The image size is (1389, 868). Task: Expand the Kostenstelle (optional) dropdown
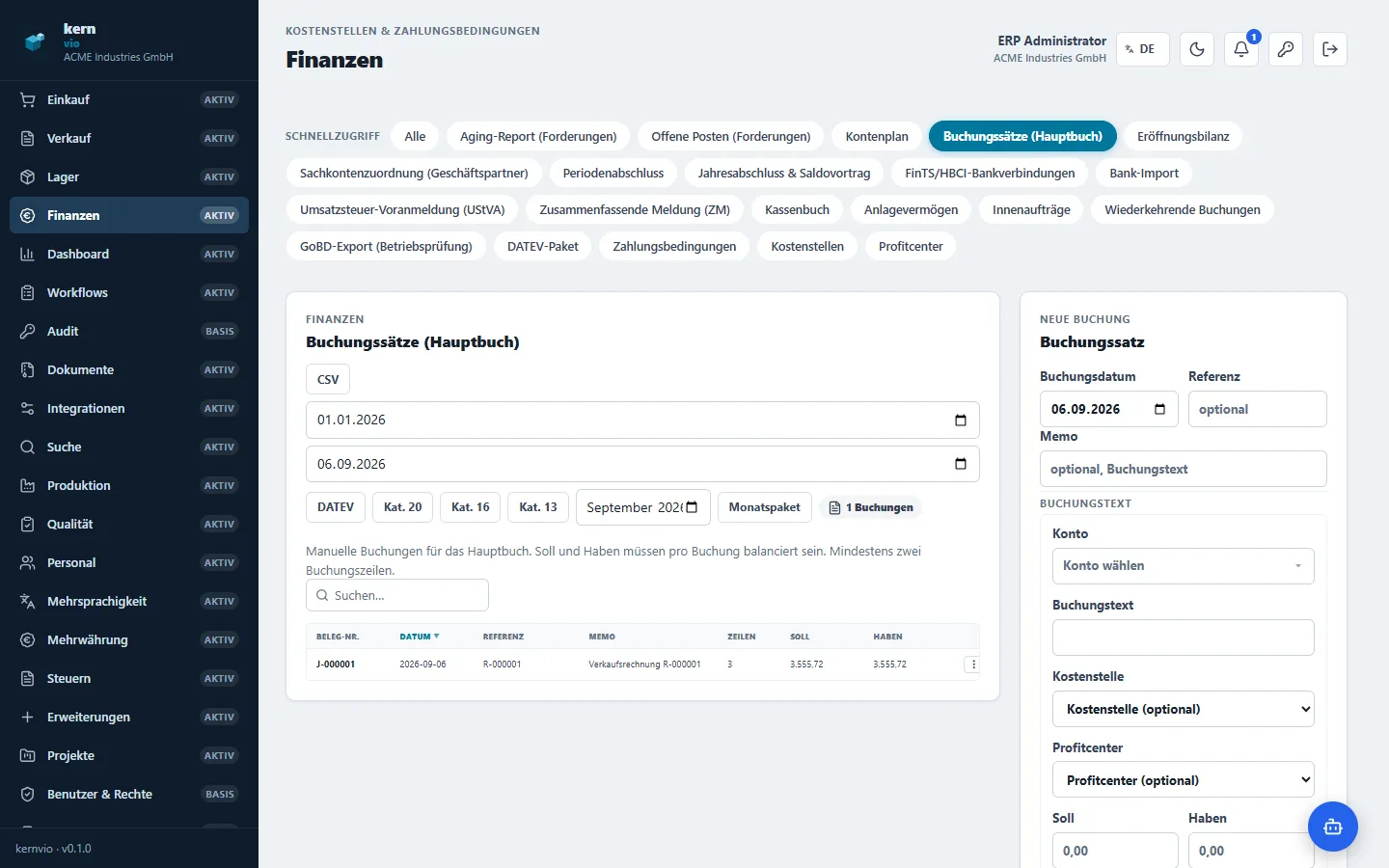click(x=1184, y=709)
